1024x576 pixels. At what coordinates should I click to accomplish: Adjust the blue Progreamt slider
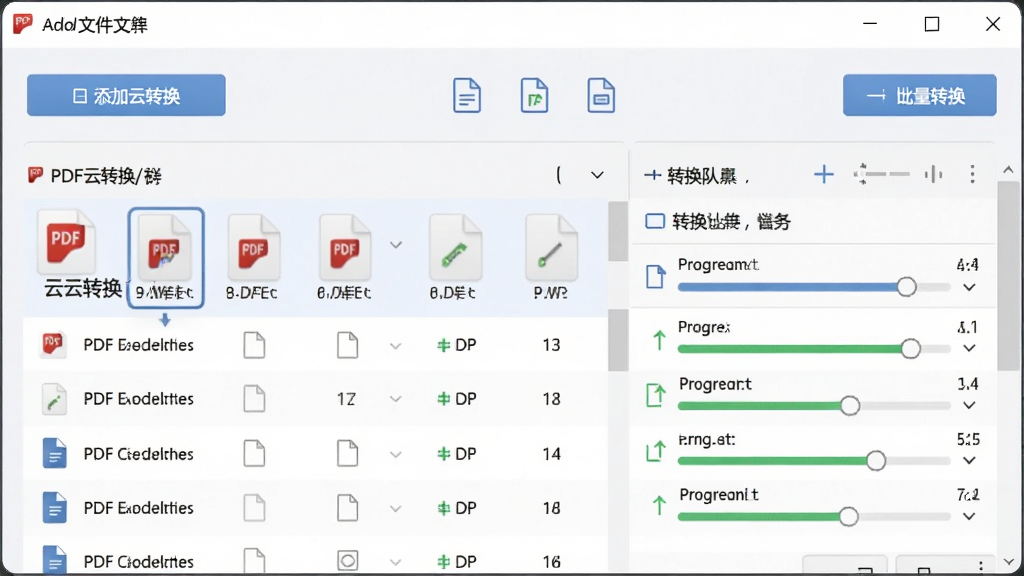coord(814,287)
